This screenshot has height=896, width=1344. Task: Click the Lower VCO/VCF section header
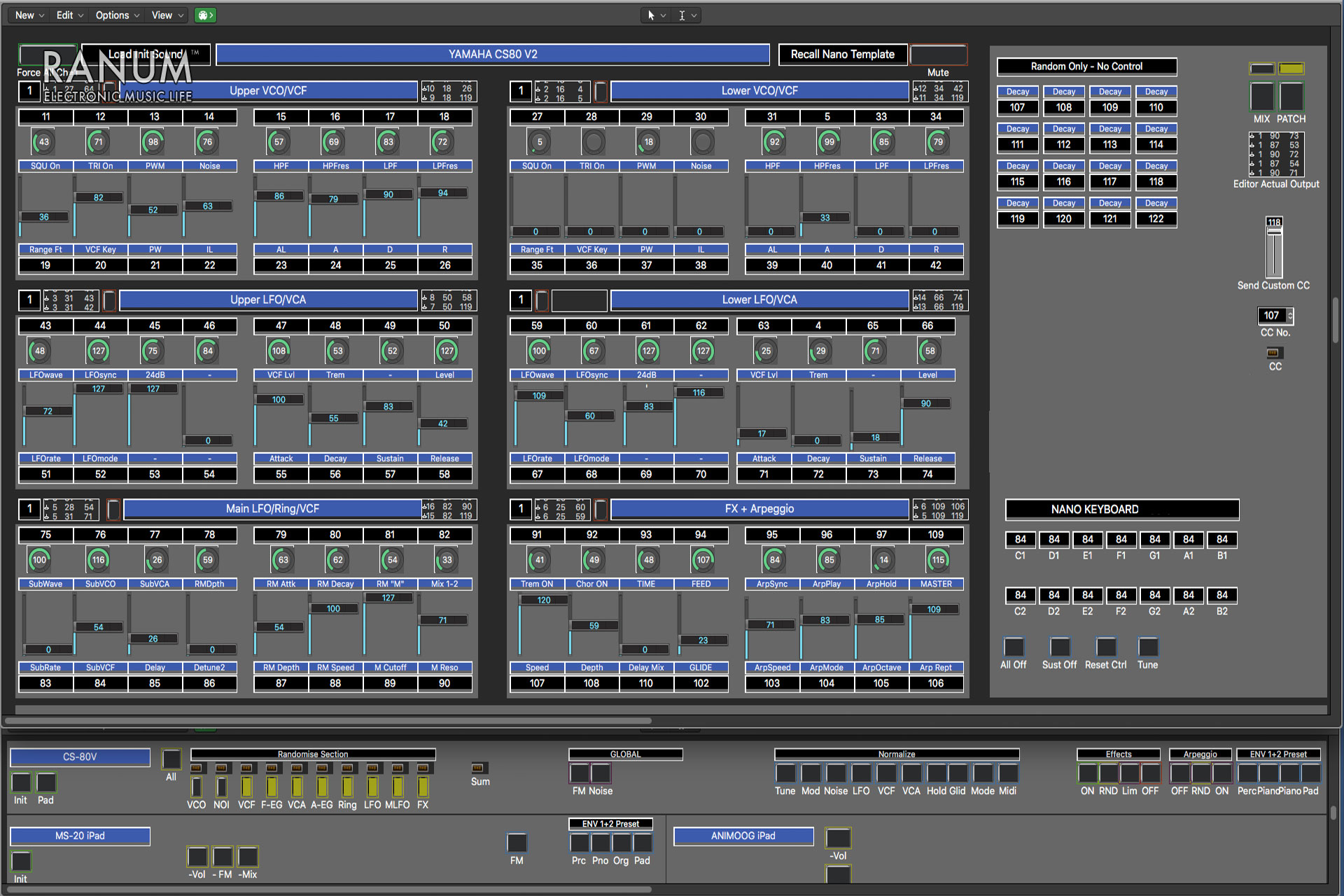759,91
